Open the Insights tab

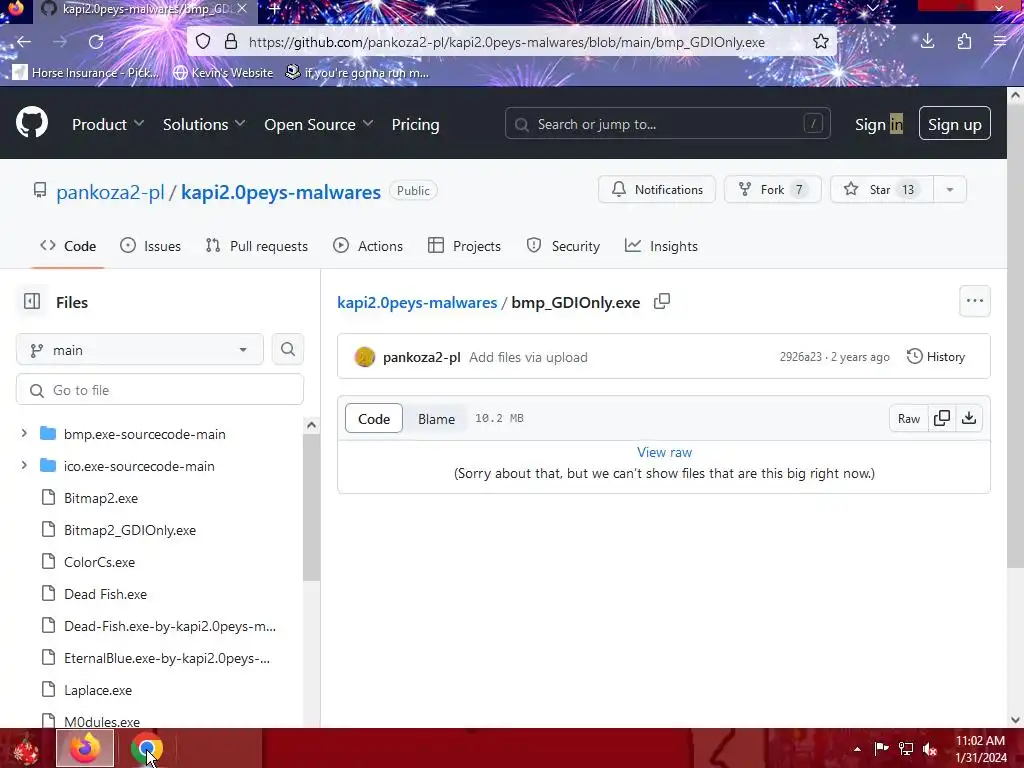[661, 246]
